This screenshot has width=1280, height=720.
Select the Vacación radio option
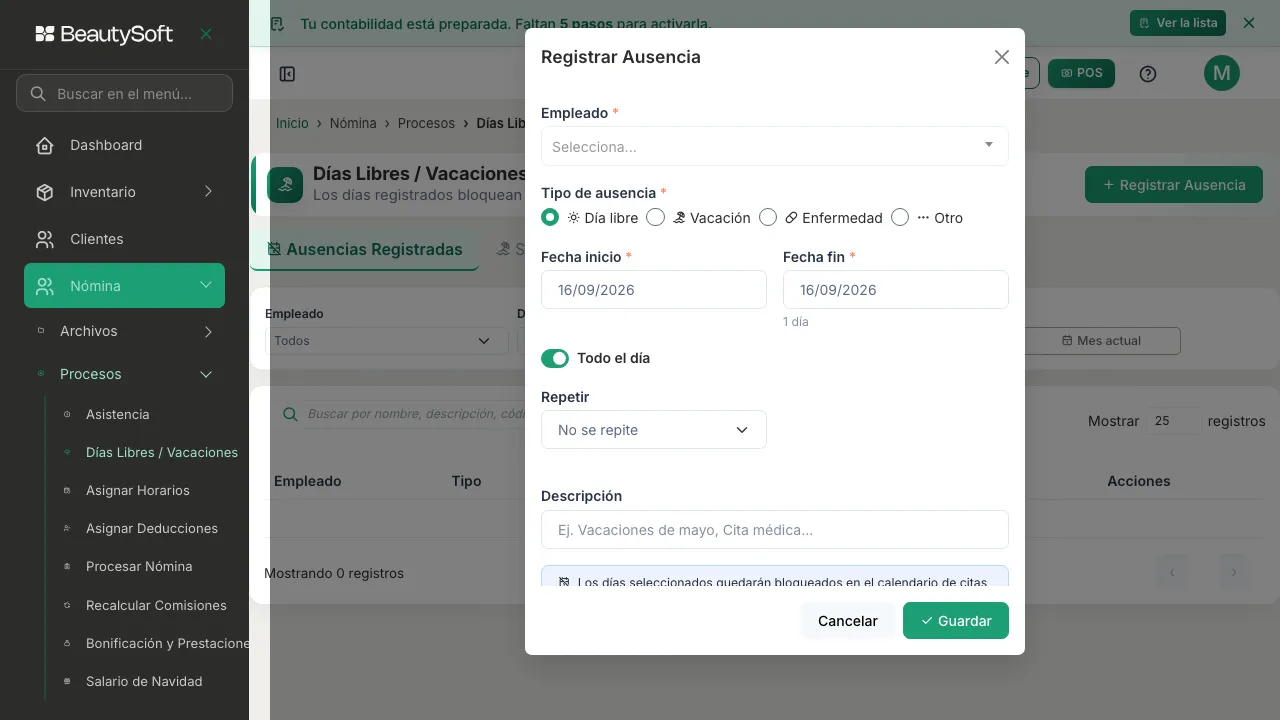(656, 217)
